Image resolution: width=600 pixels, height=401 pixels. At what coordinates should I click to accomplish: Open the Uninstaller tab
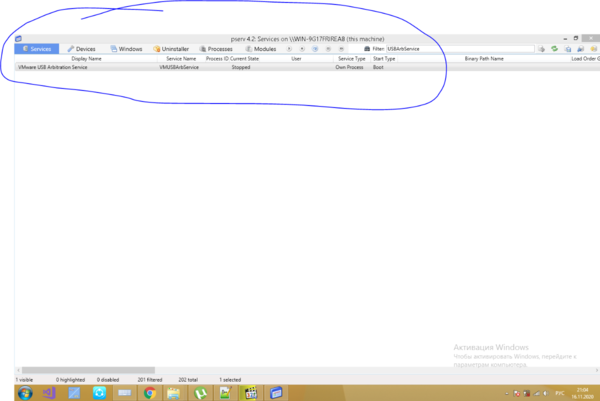171,49
